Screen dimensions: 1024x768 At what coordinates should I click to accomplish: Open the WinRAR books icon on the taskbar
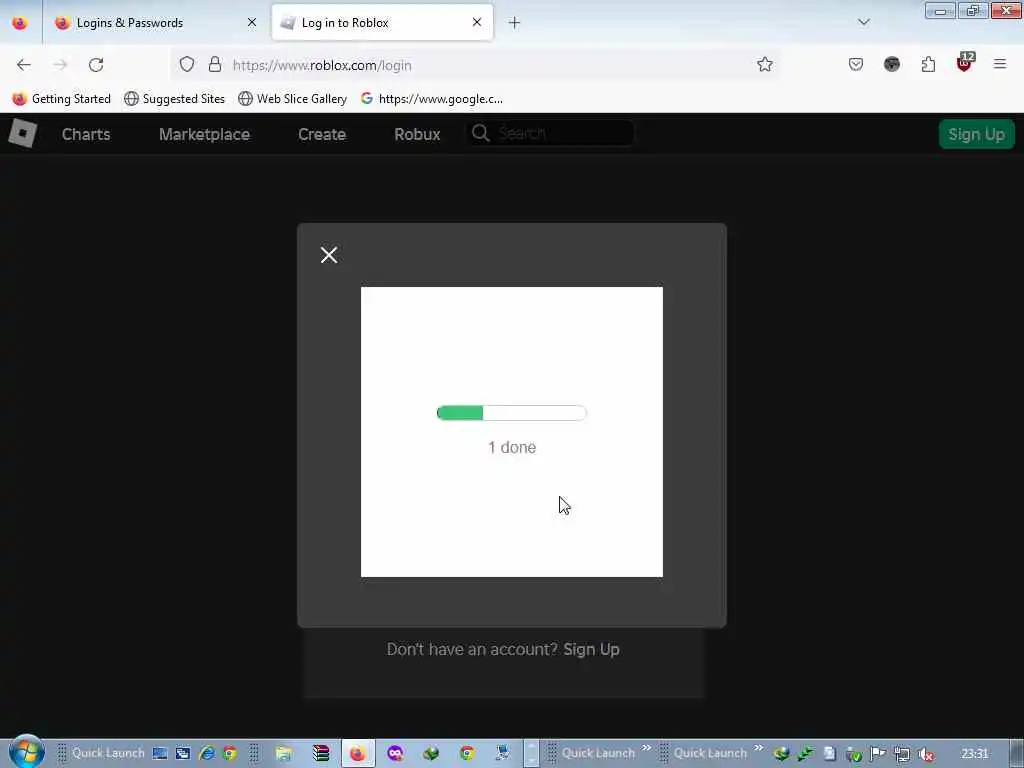(x=321, y=753)
